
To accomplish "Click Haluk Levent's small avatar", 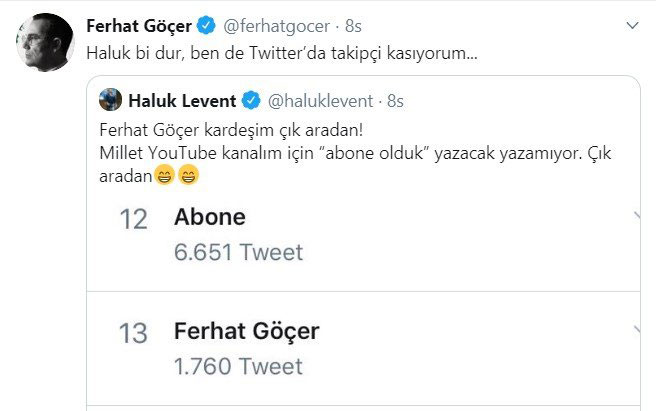I will click(x=112, y=101).
